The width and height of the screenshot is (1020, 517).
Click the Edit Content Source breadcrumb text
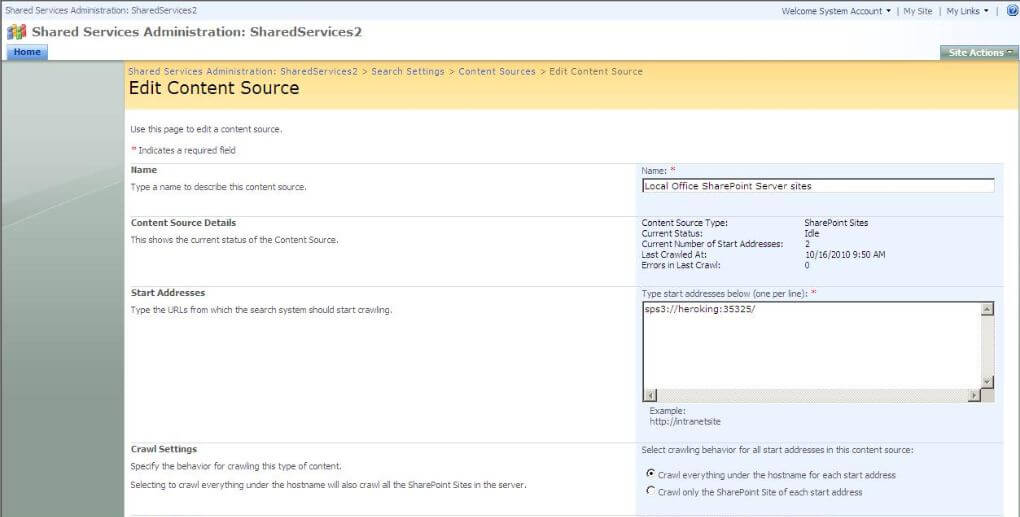pos(596,72)
